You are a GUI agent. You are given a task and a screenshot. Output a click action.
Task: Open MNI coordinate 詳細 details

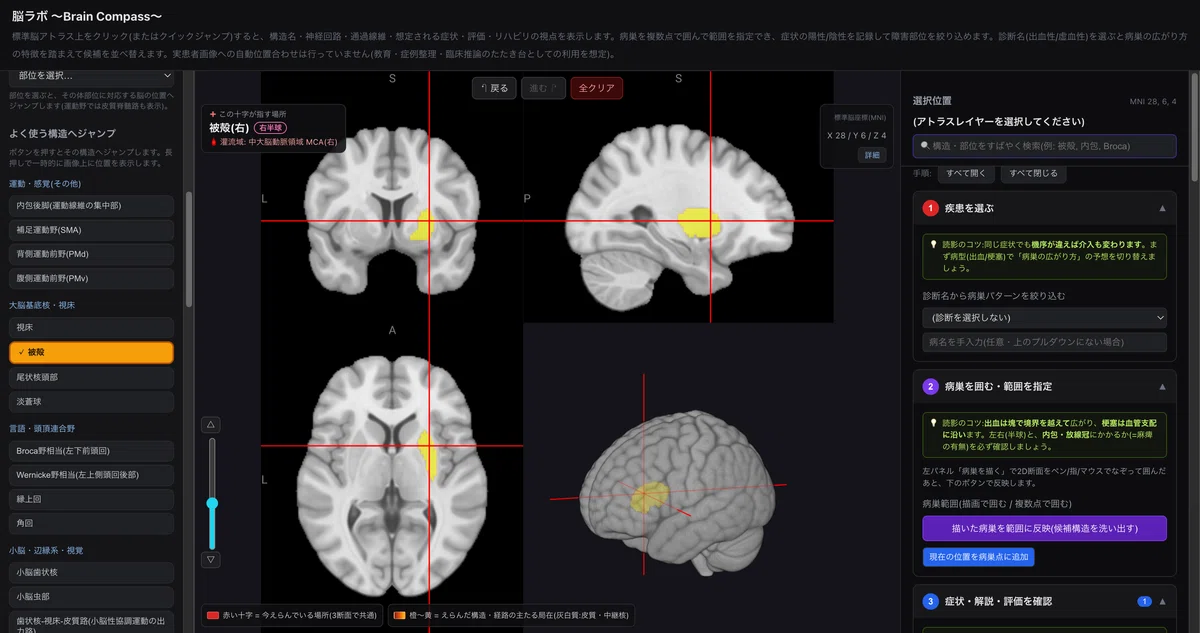(x=872, y=155)
